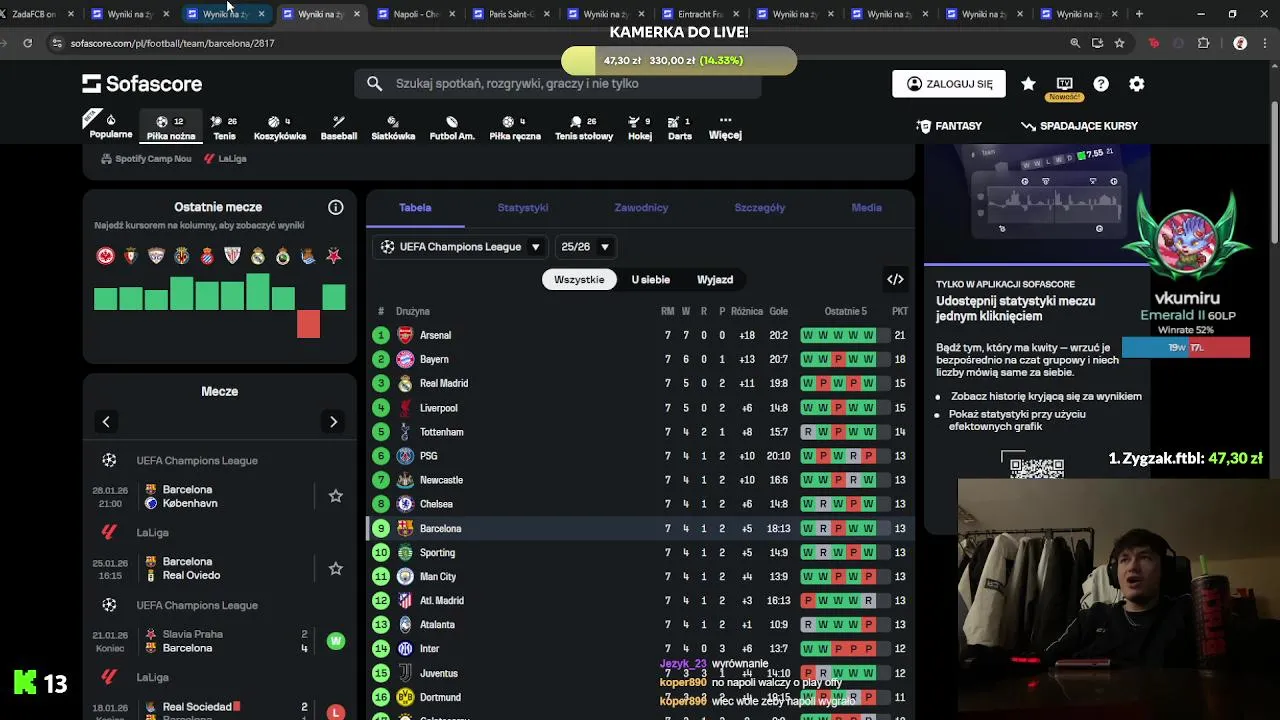Select Hokej sport category

tap(640, 128)
